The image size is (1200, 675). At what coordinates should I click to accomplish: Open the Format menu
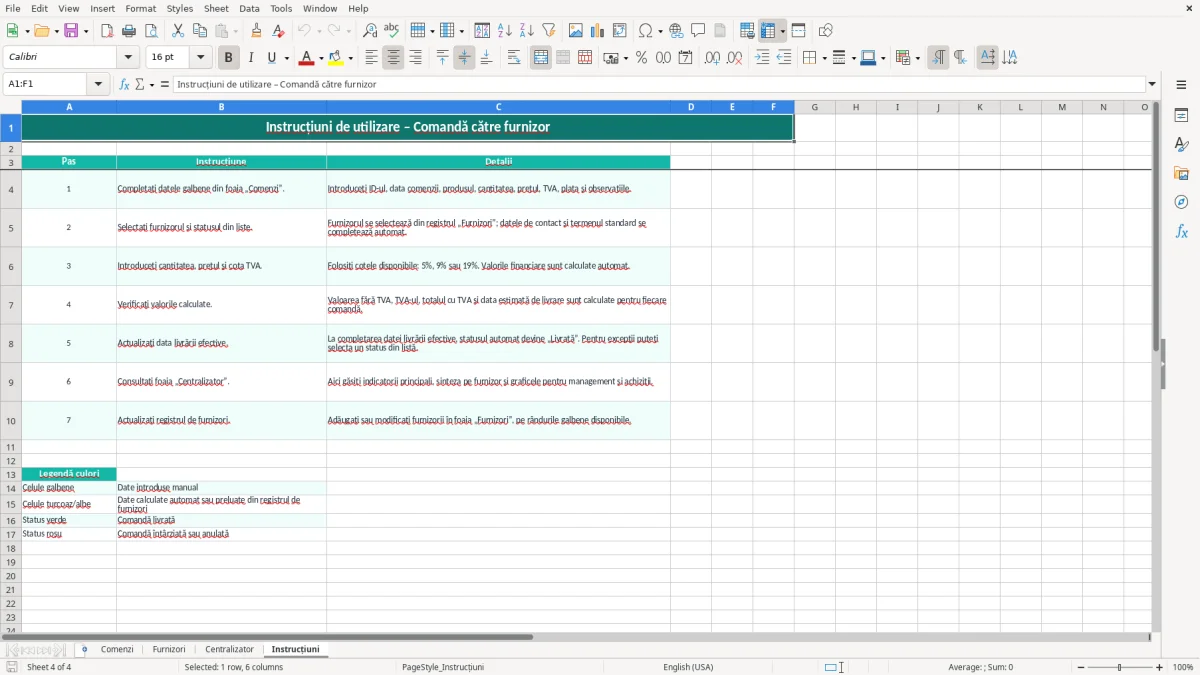(x=140, y=8)
